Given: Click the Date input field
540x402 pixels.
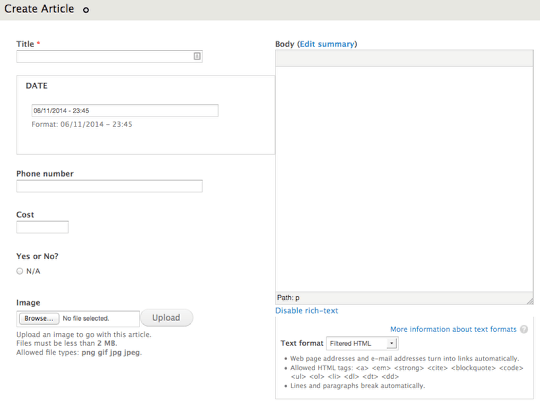Looking at the screenshot, I should (x=125, y=111).
